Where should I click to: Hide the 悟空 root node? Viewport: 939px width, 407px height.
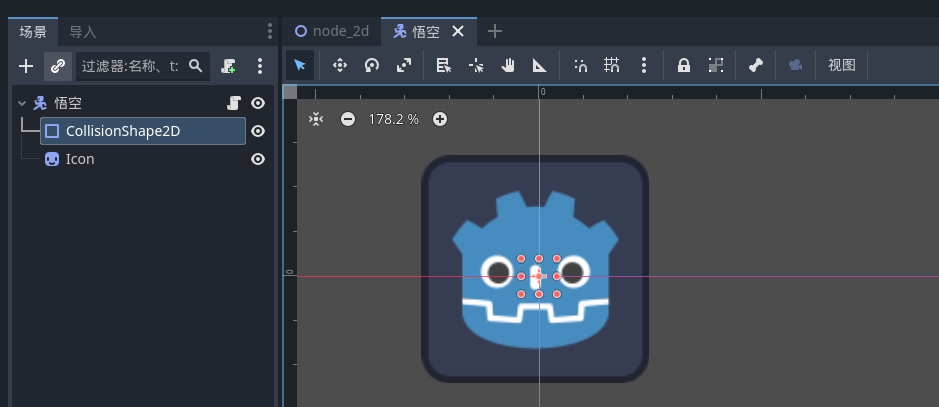tap(258, 103)
